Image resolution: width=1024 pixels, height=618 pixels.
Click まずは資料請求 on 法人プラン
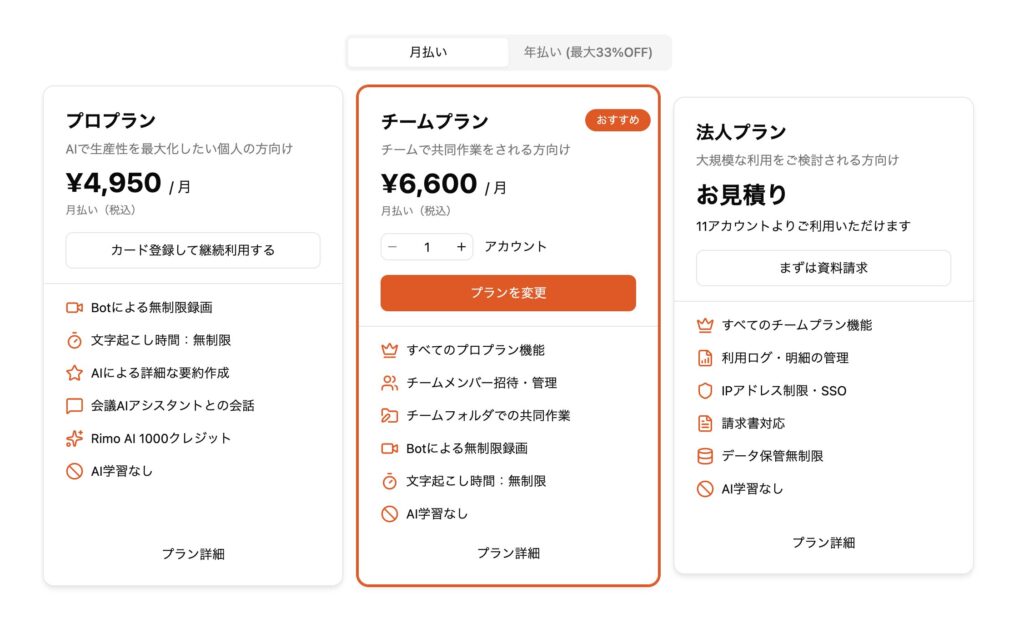point(823,267)
